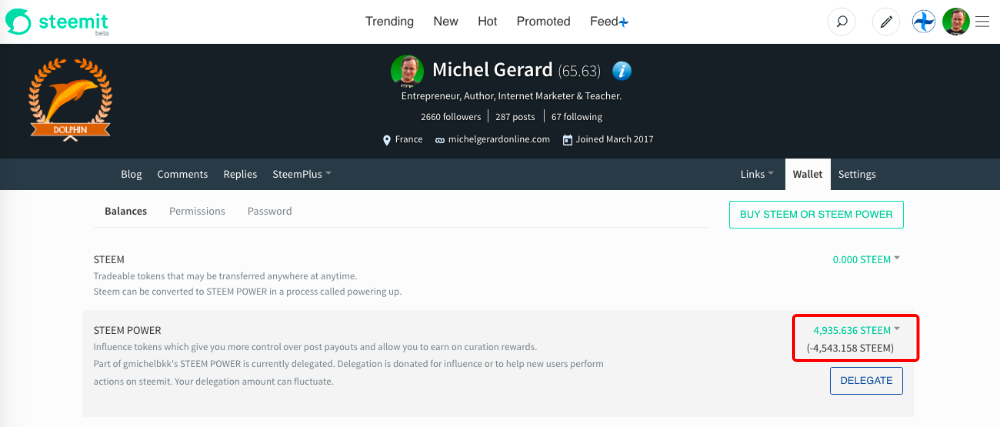This screenshot has width=1000, height=427.
Task: Expand the 0.000 STEEM balance dropdown
Action: (x=866, y=259)
